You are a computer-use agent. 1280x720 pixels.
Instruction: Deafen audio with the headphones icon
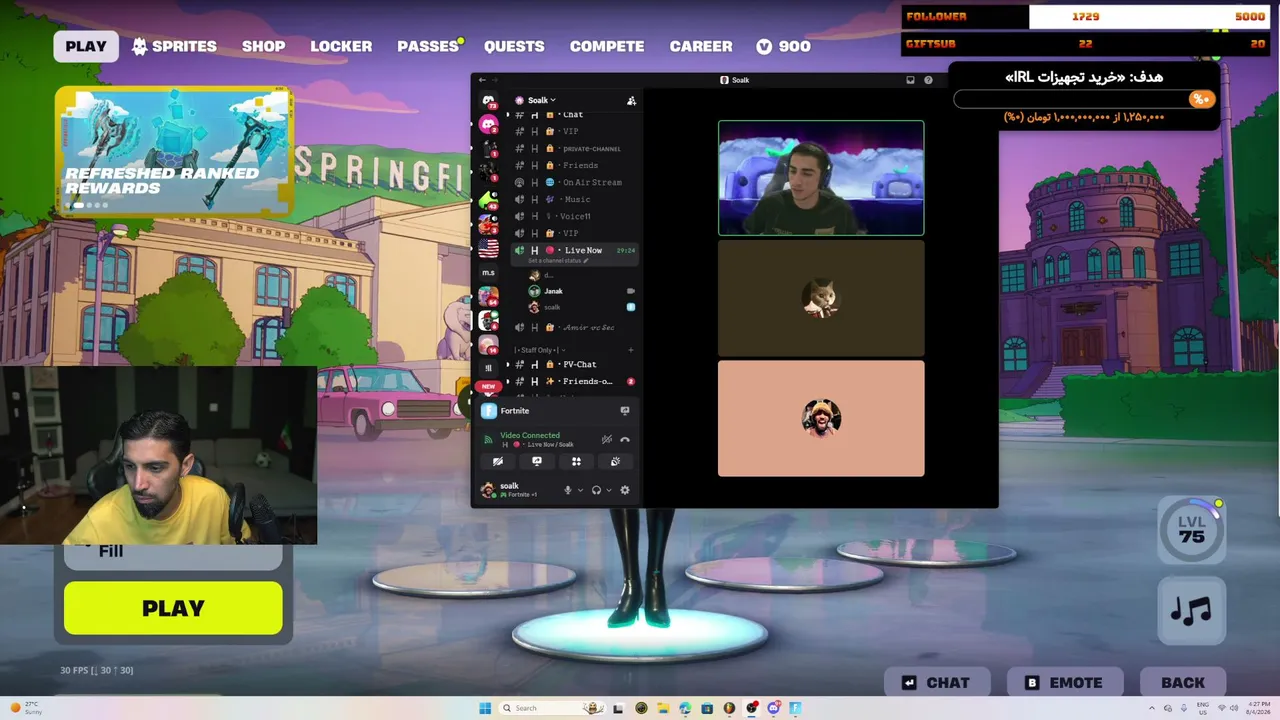(x=596, y=490)
